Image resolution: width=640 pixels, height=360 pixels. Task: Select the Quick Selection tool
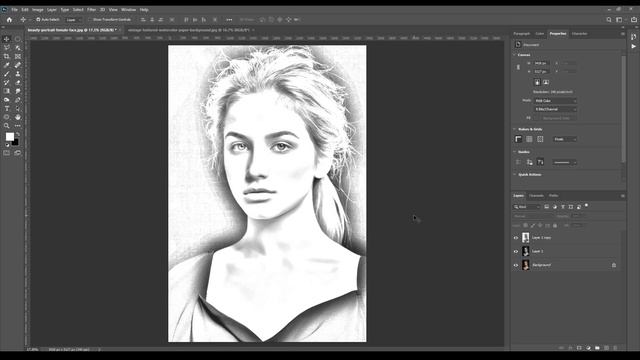(18, 48)
